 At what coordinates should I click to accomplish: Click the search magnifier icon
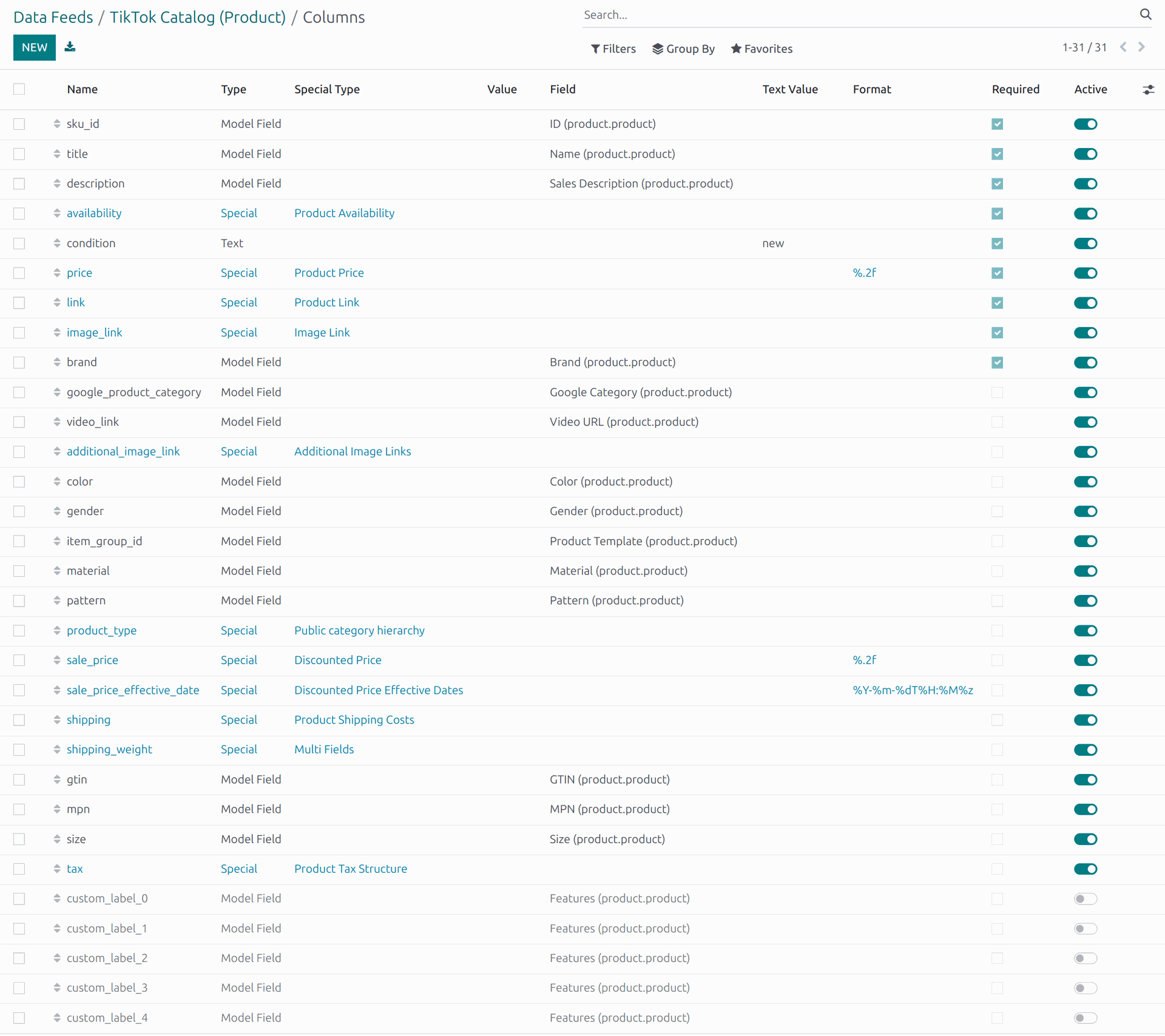tap(1145, 15)
